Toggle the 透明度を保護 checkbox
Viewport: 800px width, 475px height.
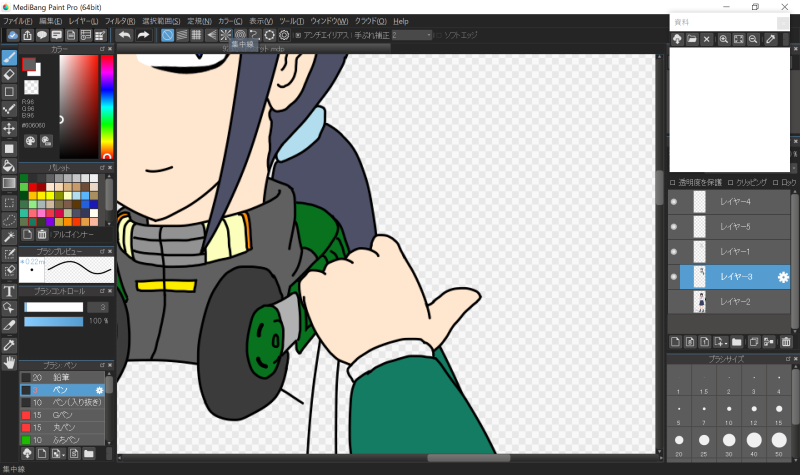click(673, 183)
